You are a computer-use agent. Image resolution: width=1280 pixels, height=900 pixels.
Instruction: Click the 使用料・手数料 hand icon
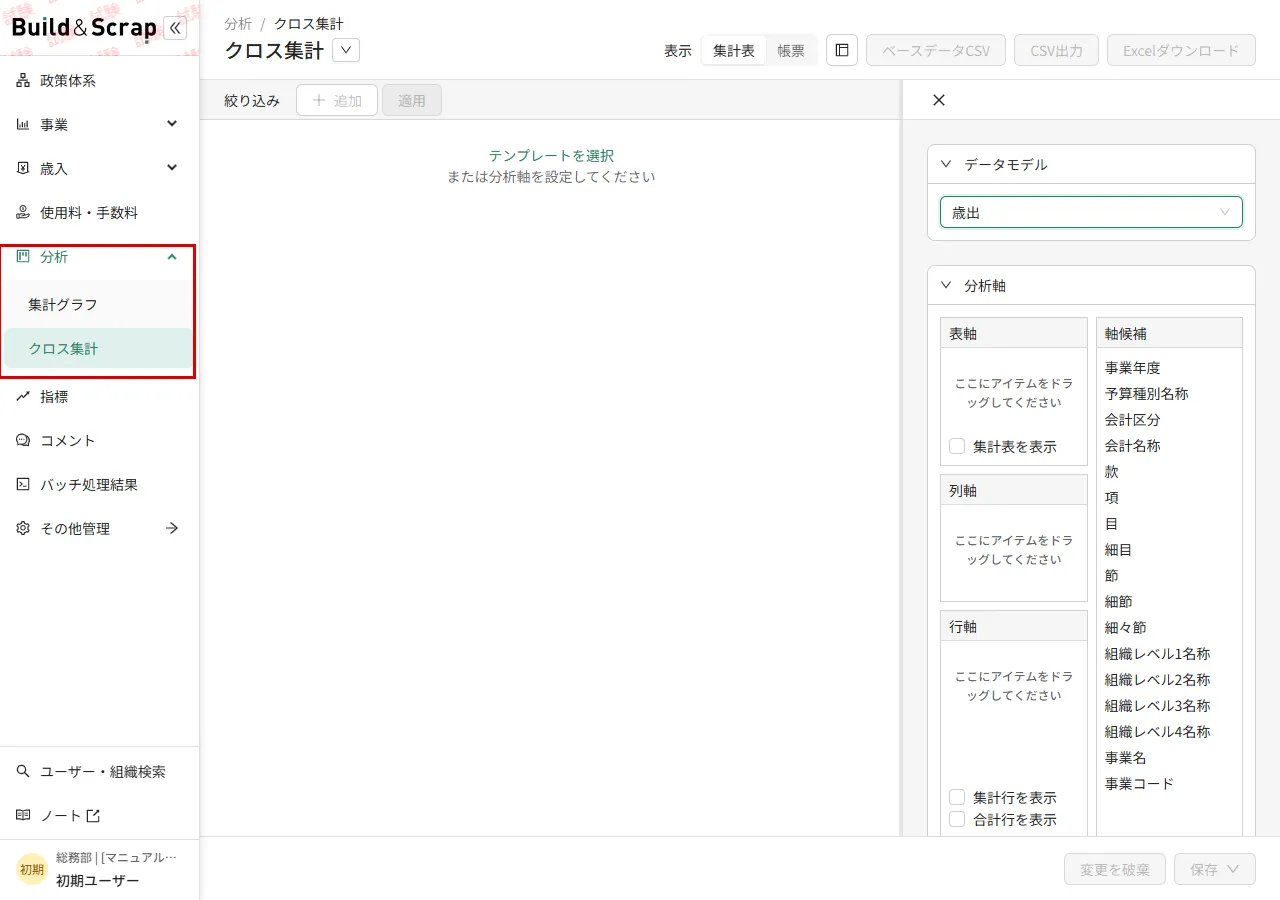coord(23,213)
